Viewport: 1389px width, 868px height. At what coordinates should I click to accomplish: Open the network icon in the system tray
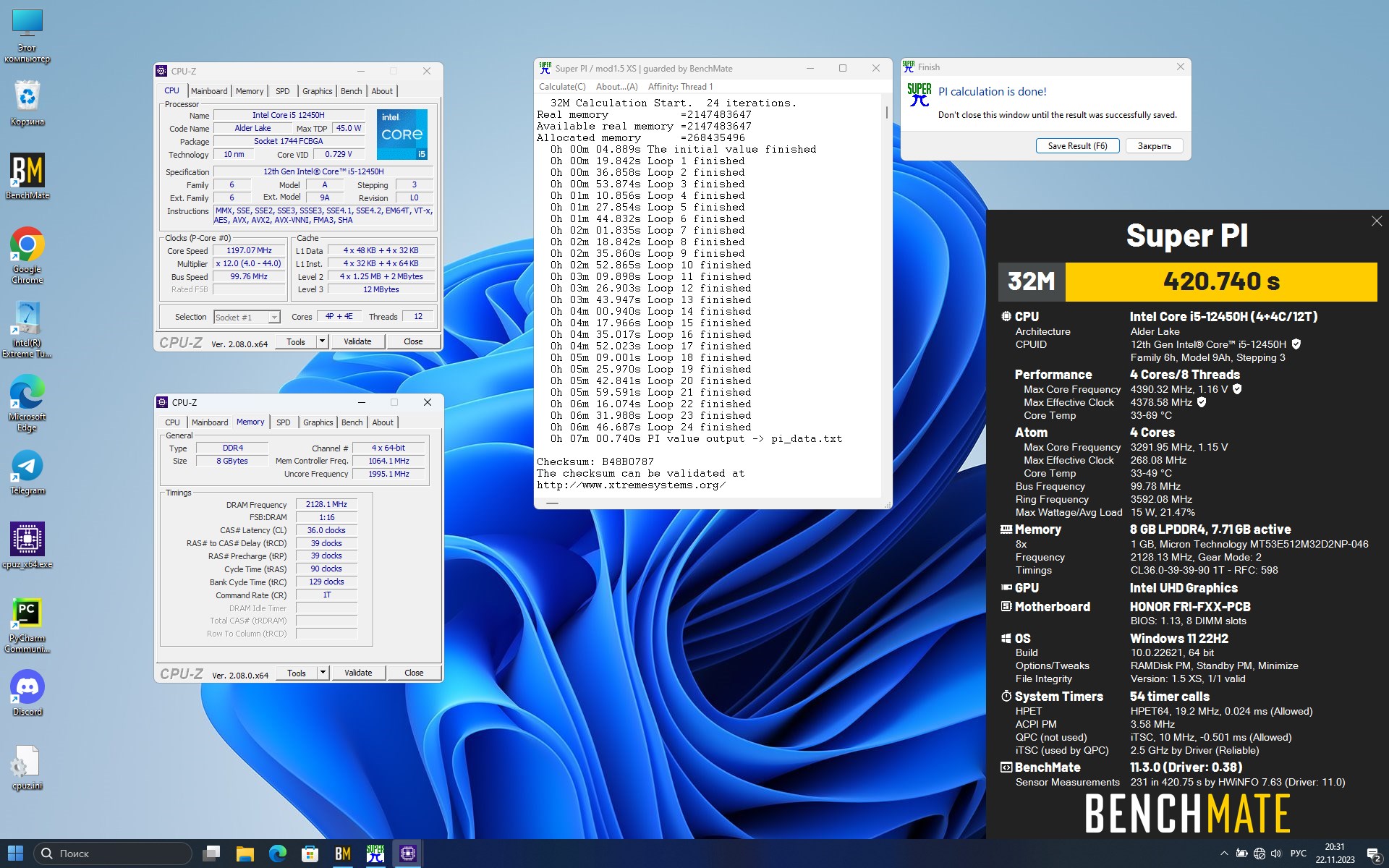click(1259, 854)
